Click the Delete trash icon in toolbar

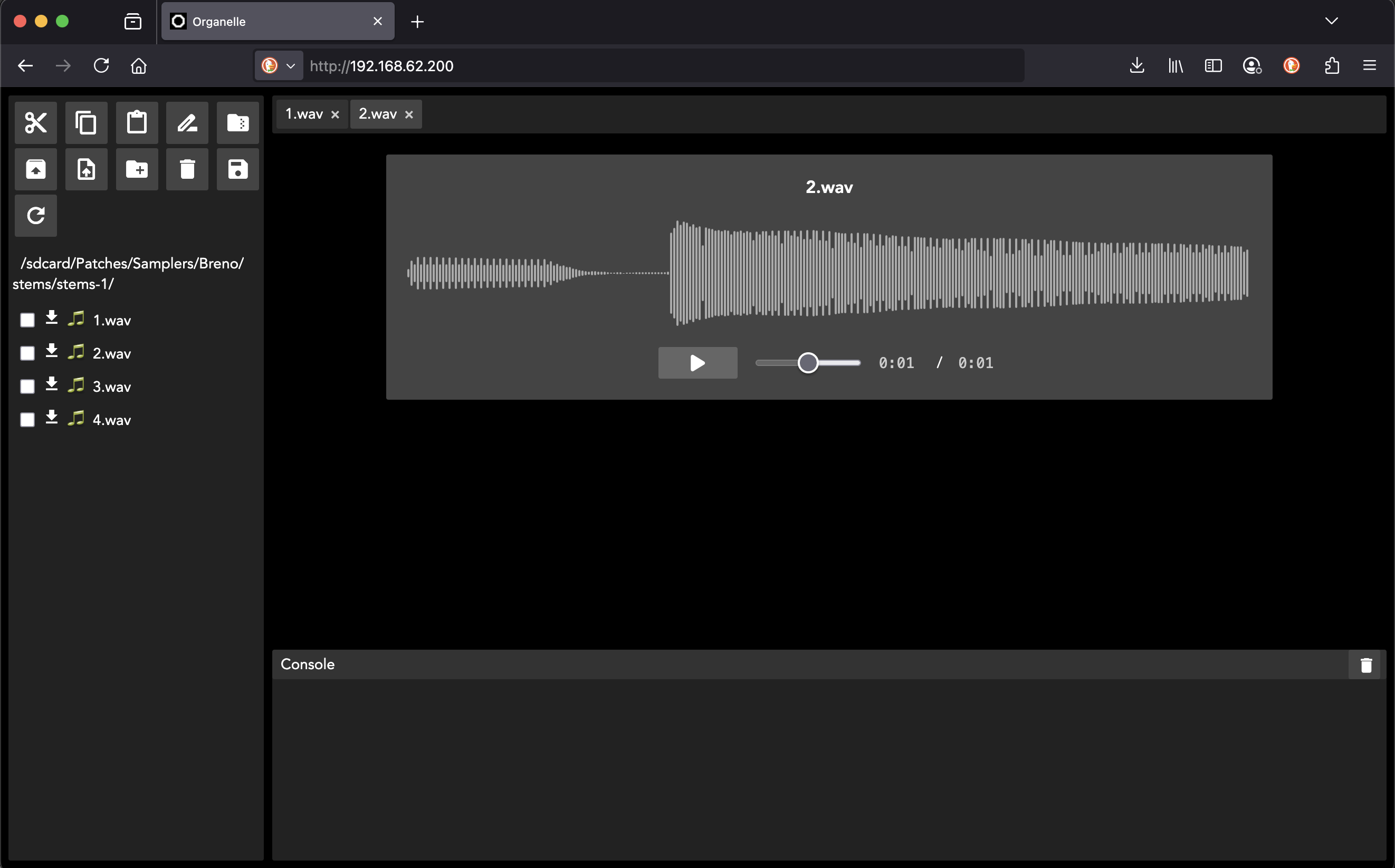click(187, 169)
